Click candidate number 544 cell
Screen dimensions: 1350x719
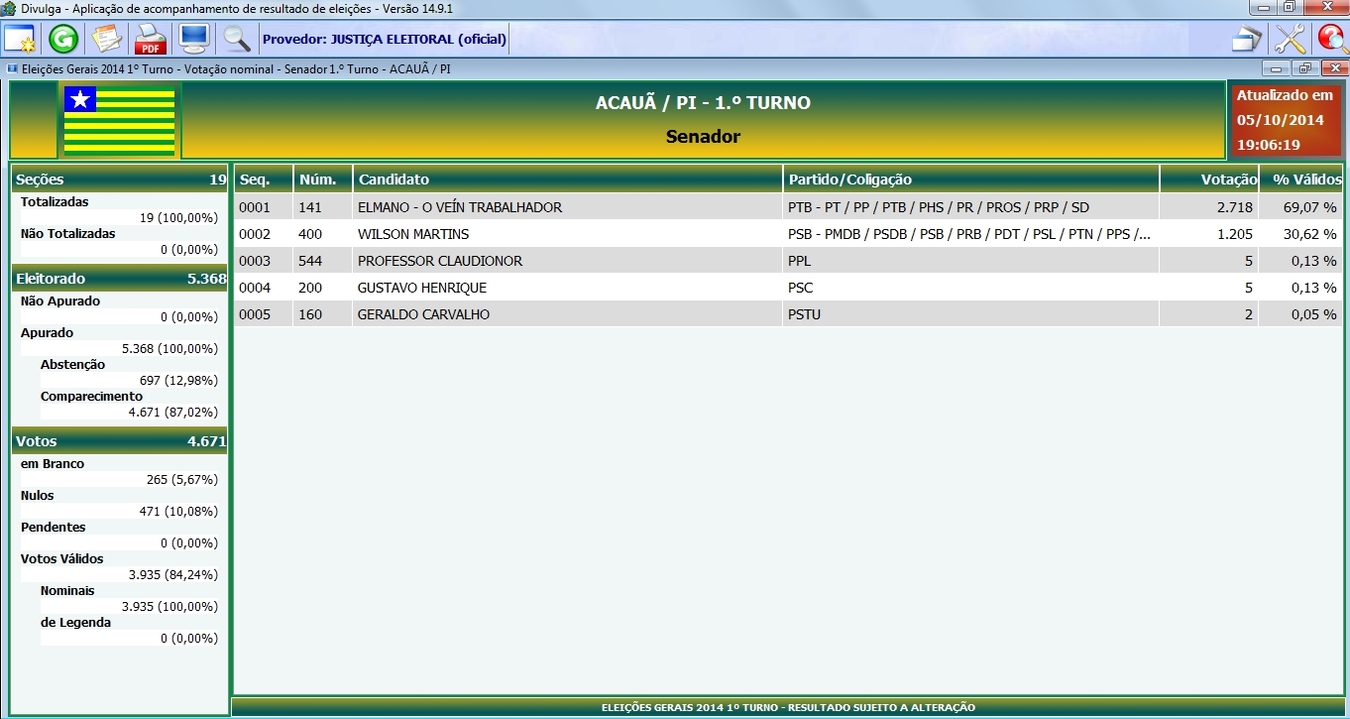coord(324,261)
